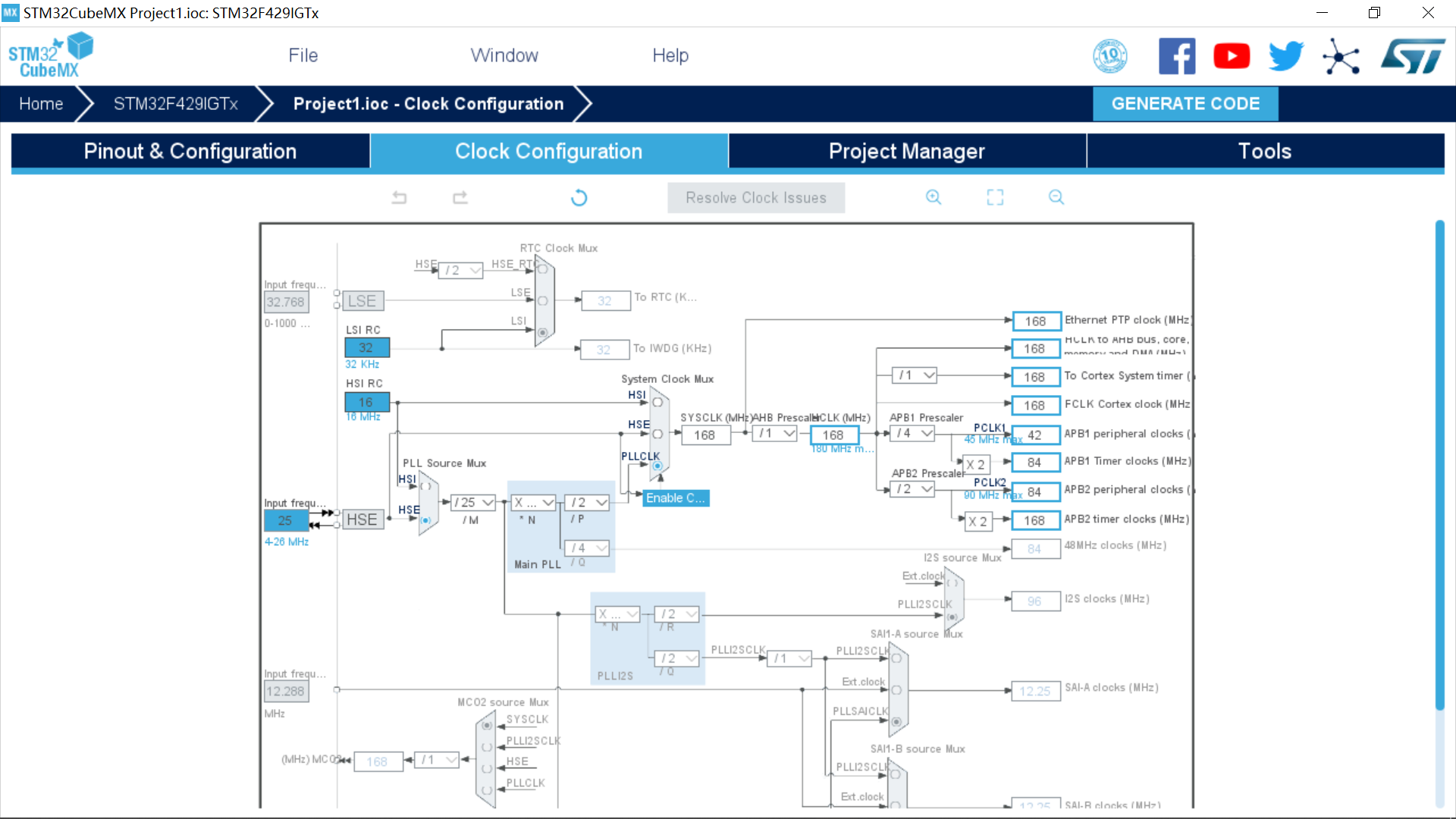The height and width of the screenshot is (819, 1456).
Task: Select LSI in RTC Clock Mux
Action: click(x=542, y=332)
